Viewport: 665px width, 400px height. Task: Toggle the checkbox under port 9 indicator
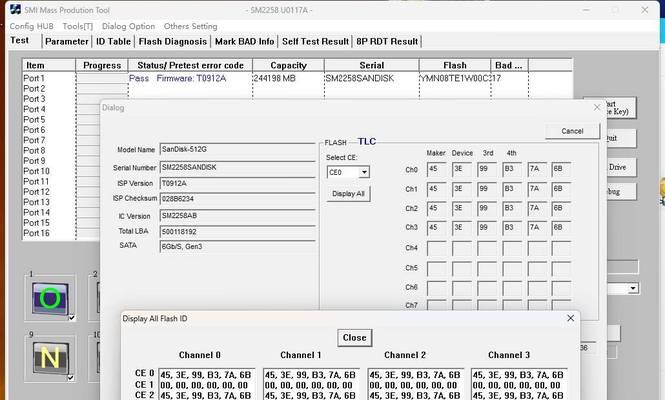pos(70,378)
